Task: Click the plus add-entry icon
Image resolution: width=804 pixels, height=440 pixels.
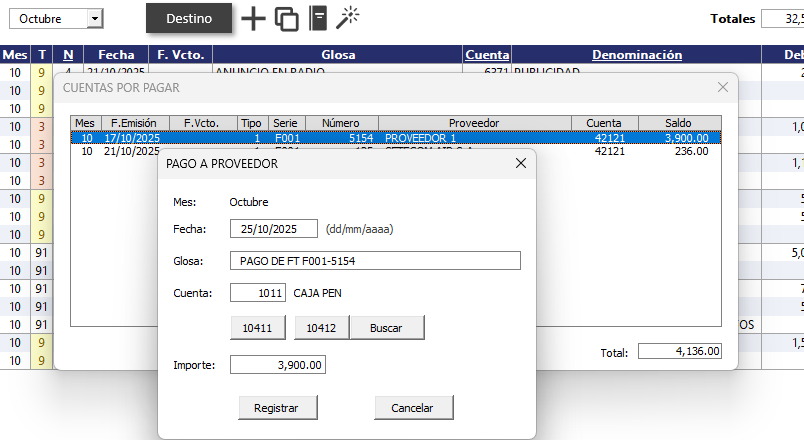Action: click(x=253, y=19)
